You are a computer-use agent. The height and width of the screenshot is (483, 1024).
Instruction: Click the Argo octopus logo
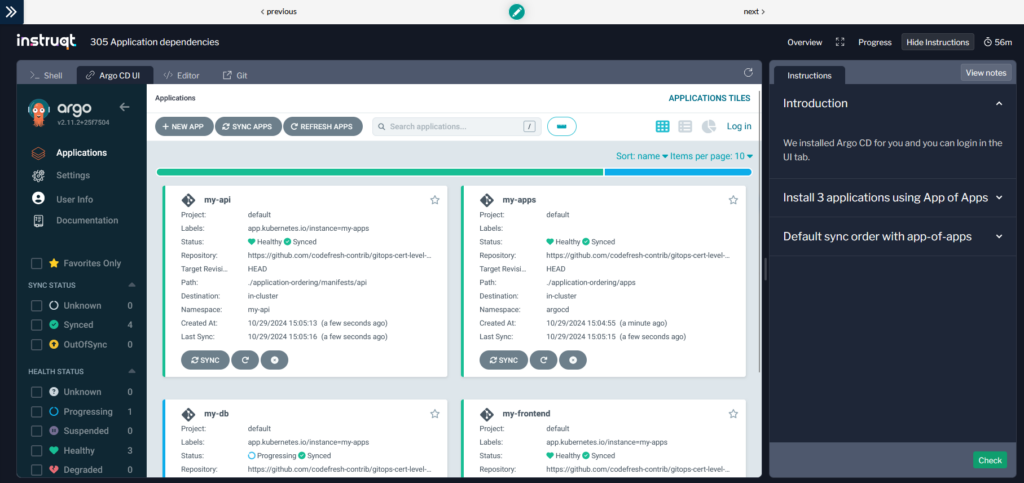coord(39,112)
